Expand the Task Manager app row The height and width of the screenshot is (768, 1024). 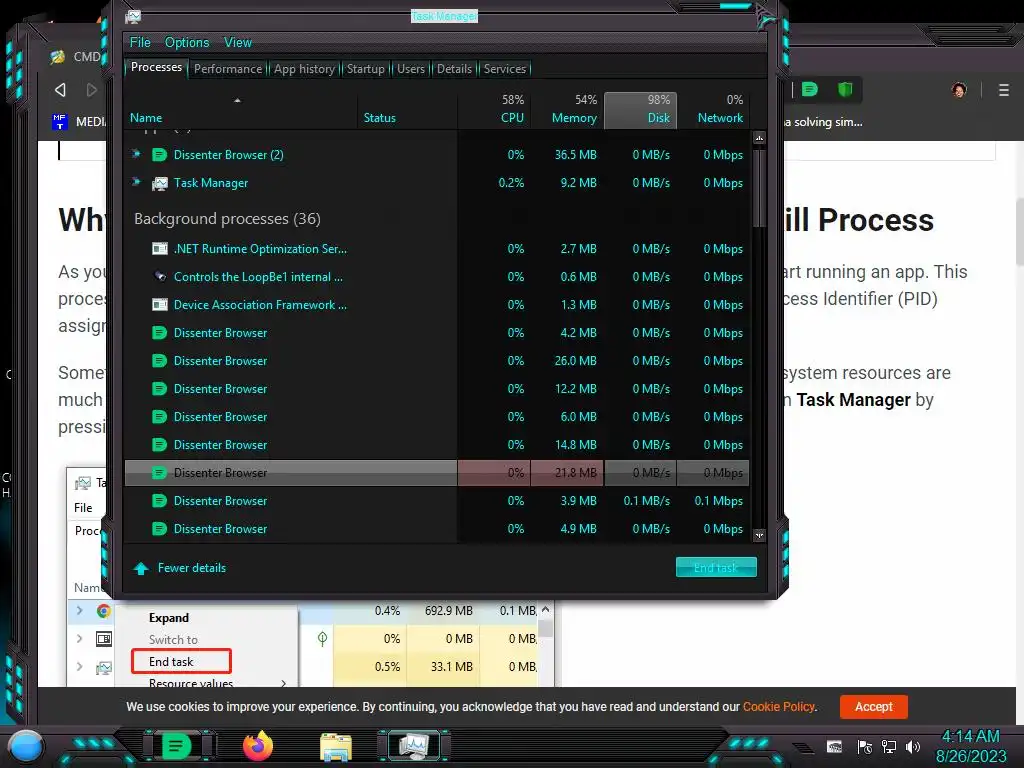(136, 182)
